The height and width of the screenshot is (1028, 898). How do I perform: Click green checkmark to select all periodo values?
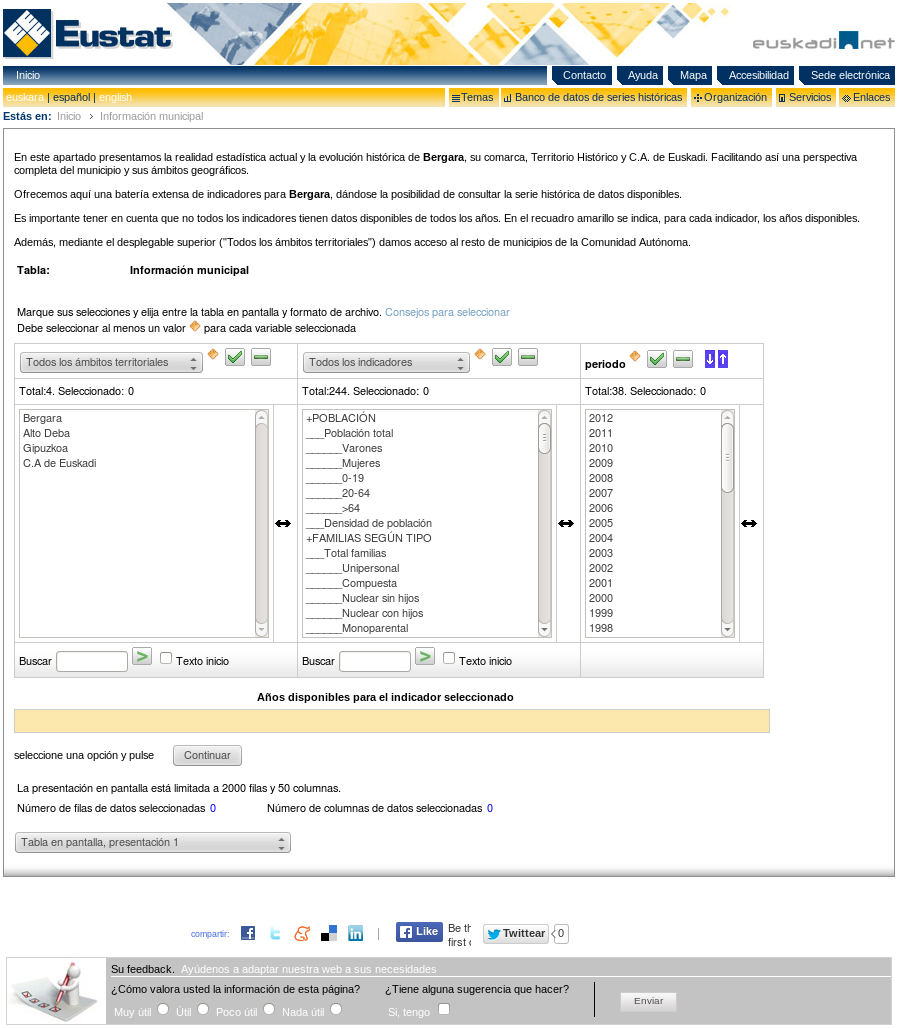pyautogui.click(x=657, y=359)
